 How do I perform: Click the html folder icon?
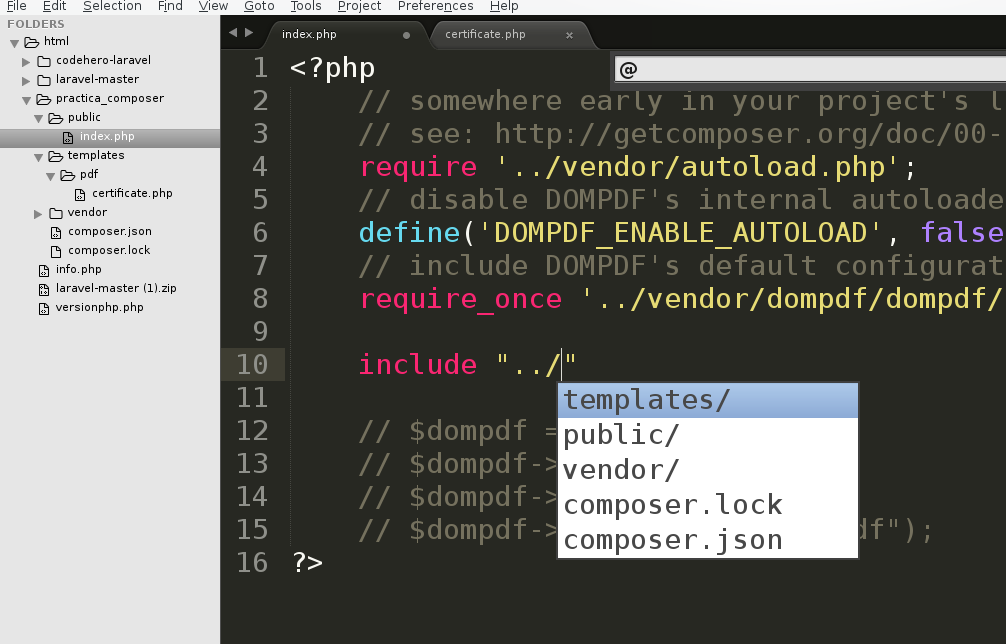pyautogui.click(x=33, y=41)
